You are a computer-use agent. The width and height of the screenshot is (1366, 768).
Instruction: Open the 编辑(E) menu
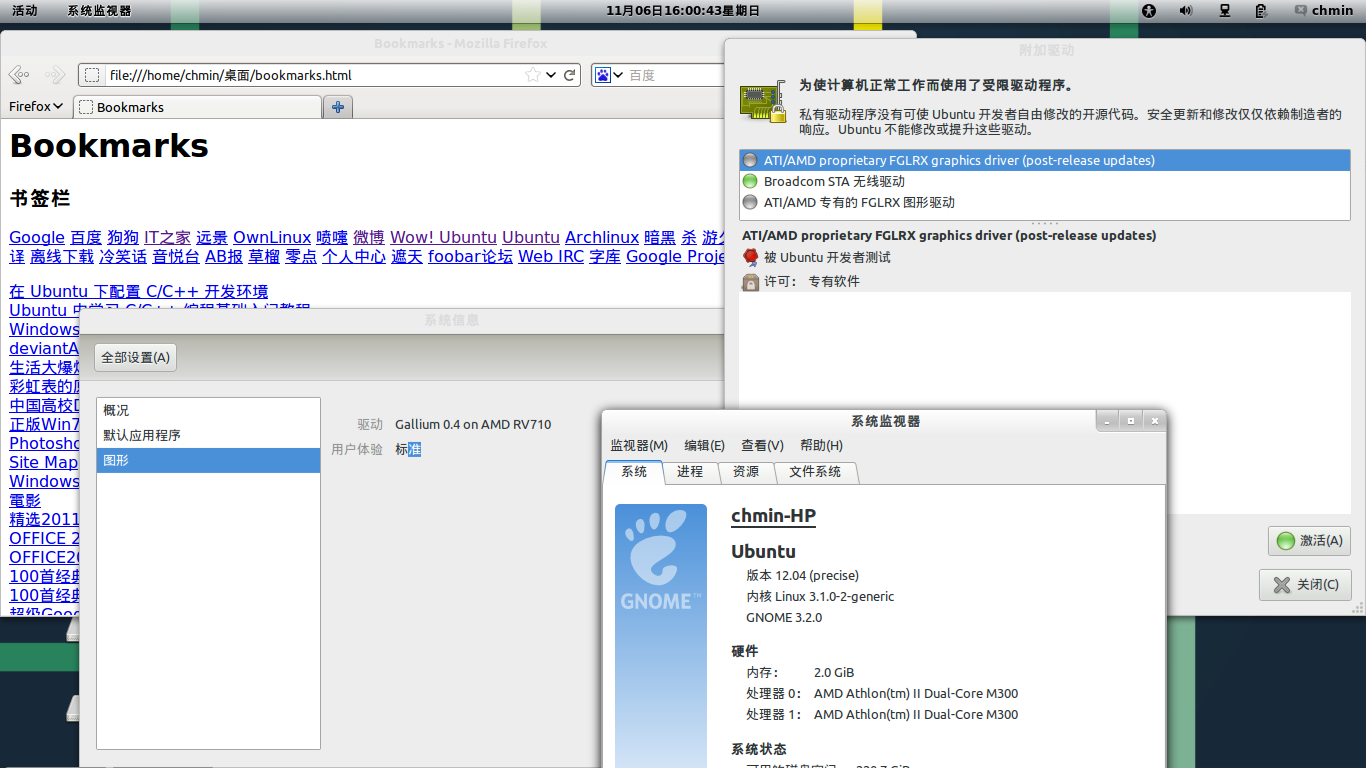(704, 445)
